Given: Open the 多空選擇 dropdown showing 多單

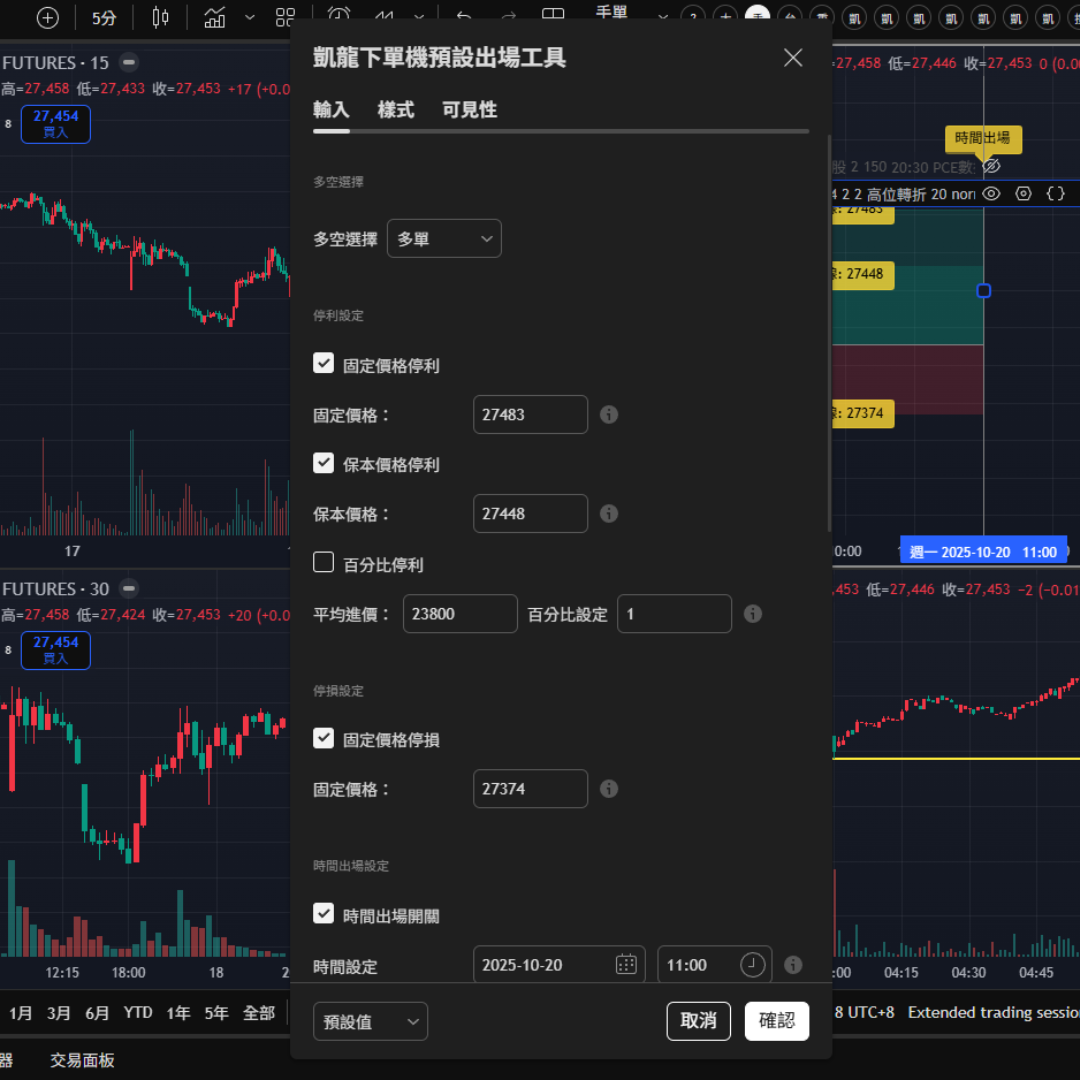Looking at the screenshot, I should coord(444,239).
